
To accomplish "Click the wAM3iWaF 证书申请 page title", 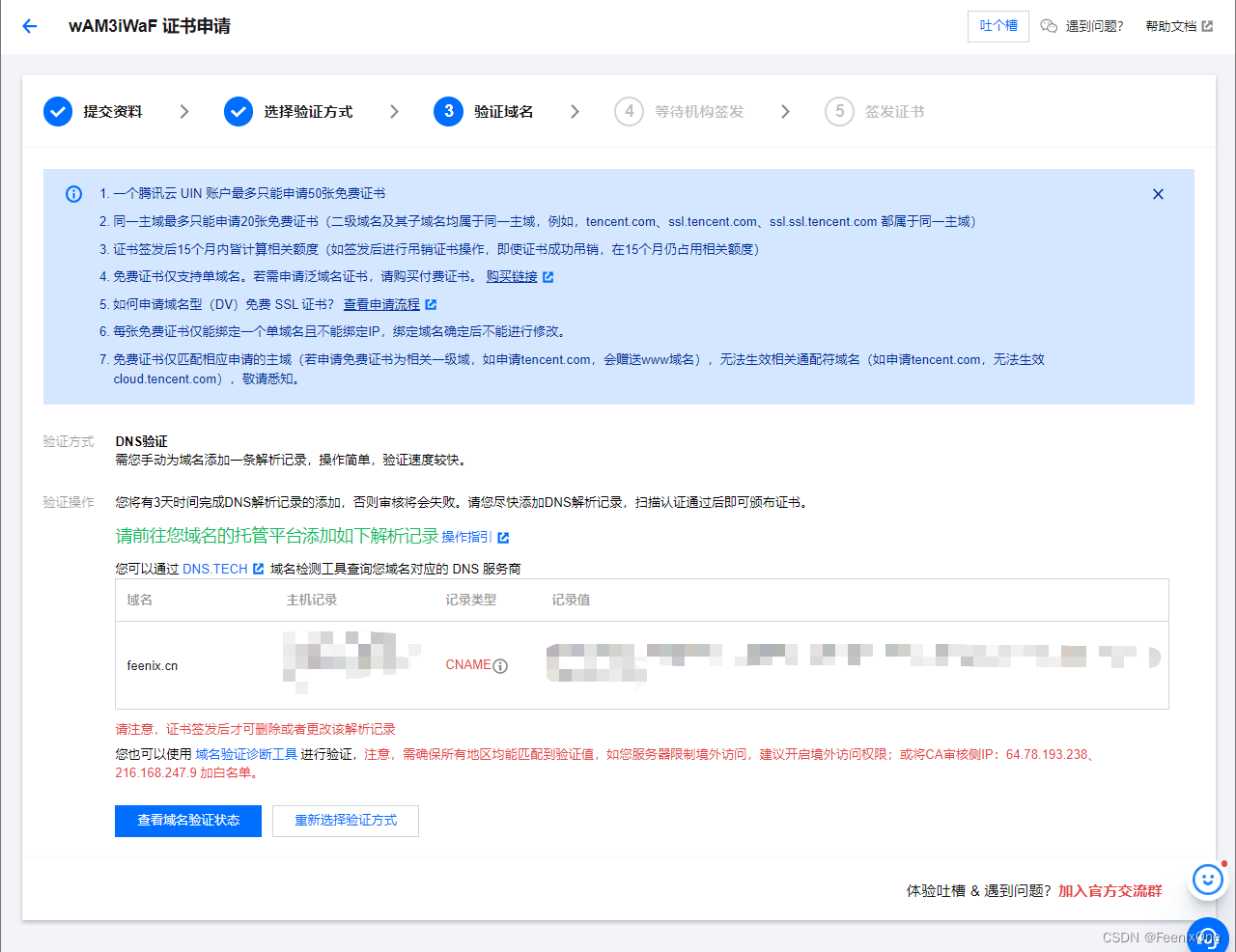I will pyautogui.click(x=150, y=26).
